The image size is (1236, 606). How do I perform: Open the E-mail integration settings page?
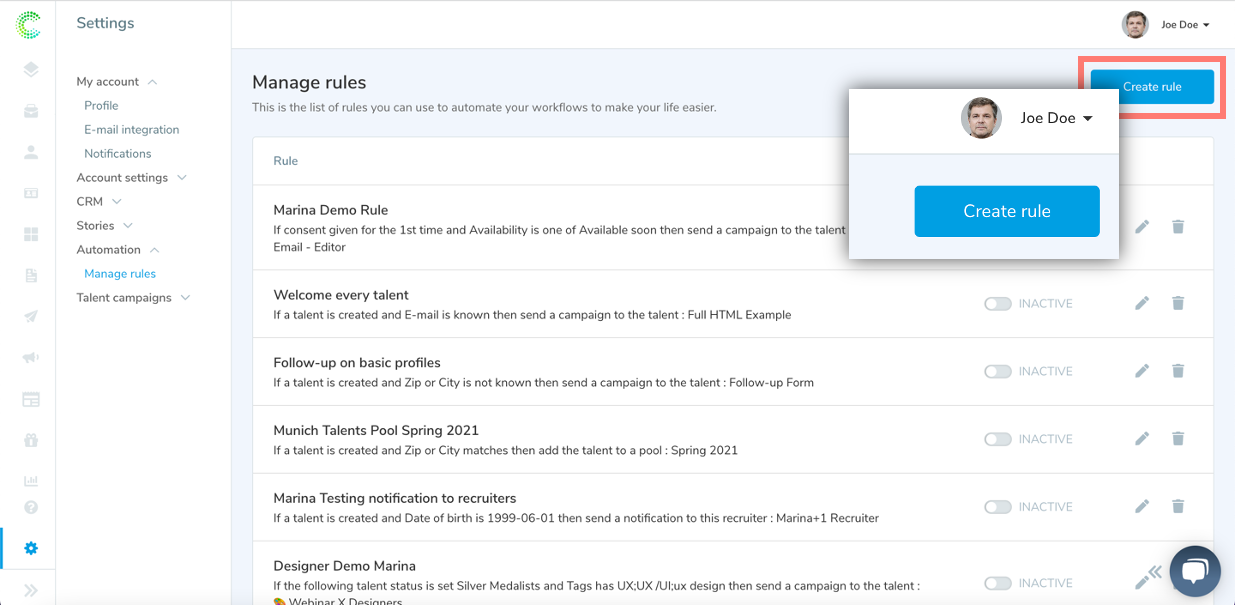(131, 130)
